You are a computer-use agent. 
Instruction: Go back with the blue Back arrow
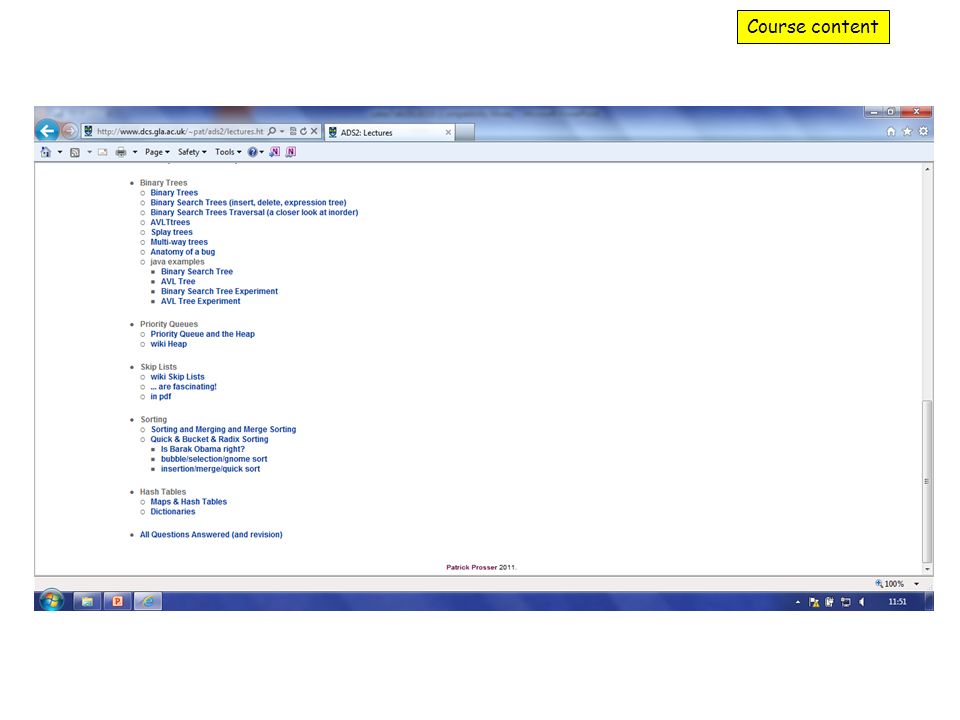click(47, 130)
